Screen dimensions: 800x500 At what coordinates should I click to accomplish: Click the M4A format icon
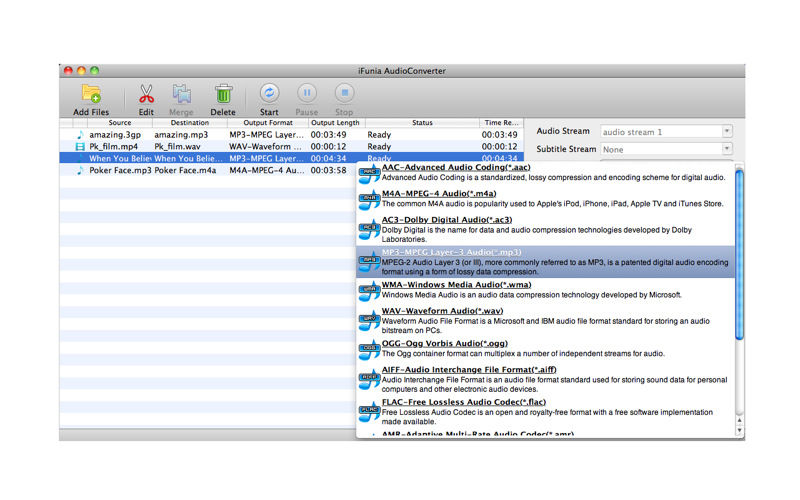point(369,200)
